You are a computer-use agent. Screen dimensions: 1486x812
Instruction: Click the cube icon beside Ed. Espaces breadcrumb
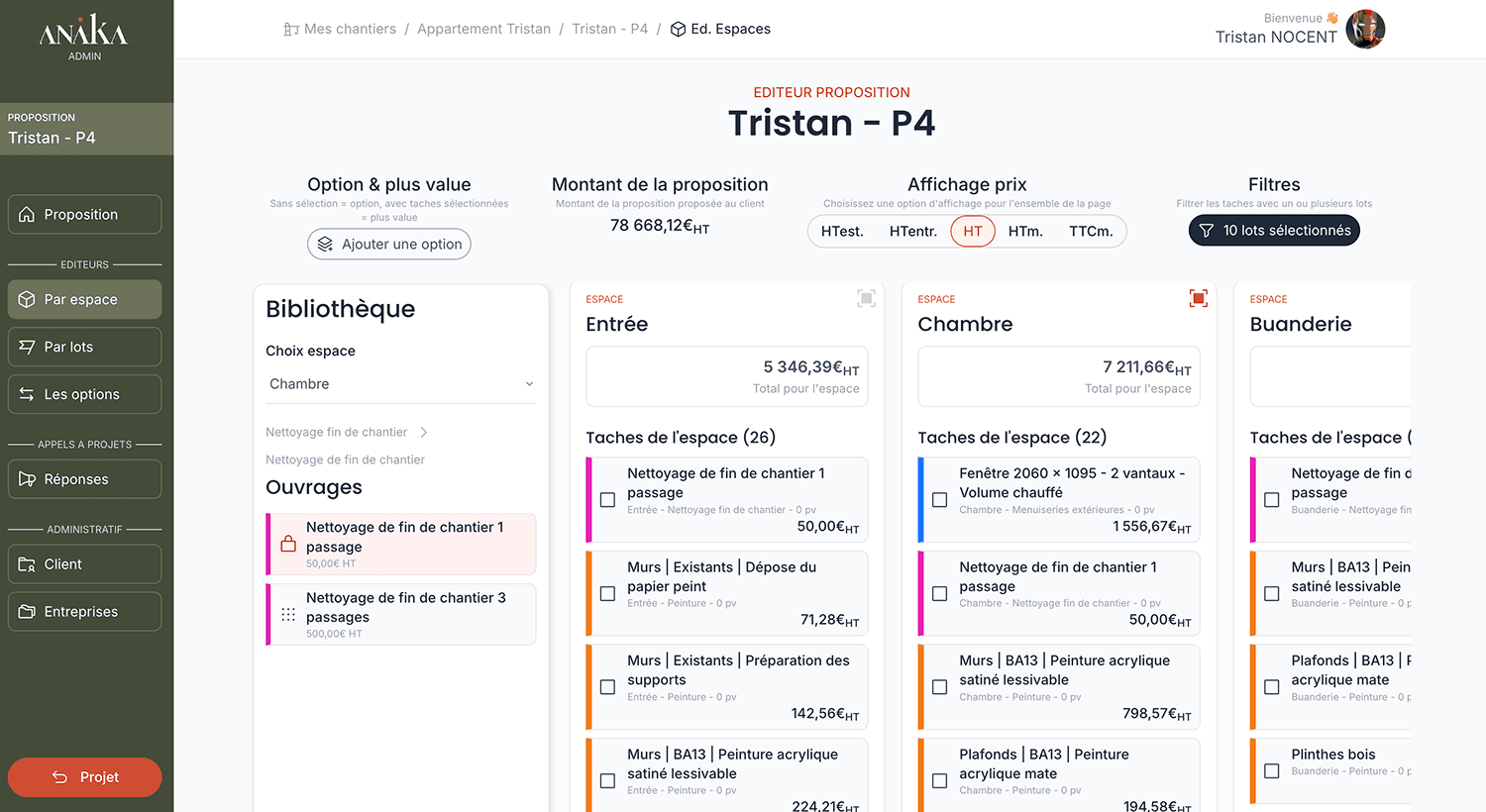click(x=679, y=29)
